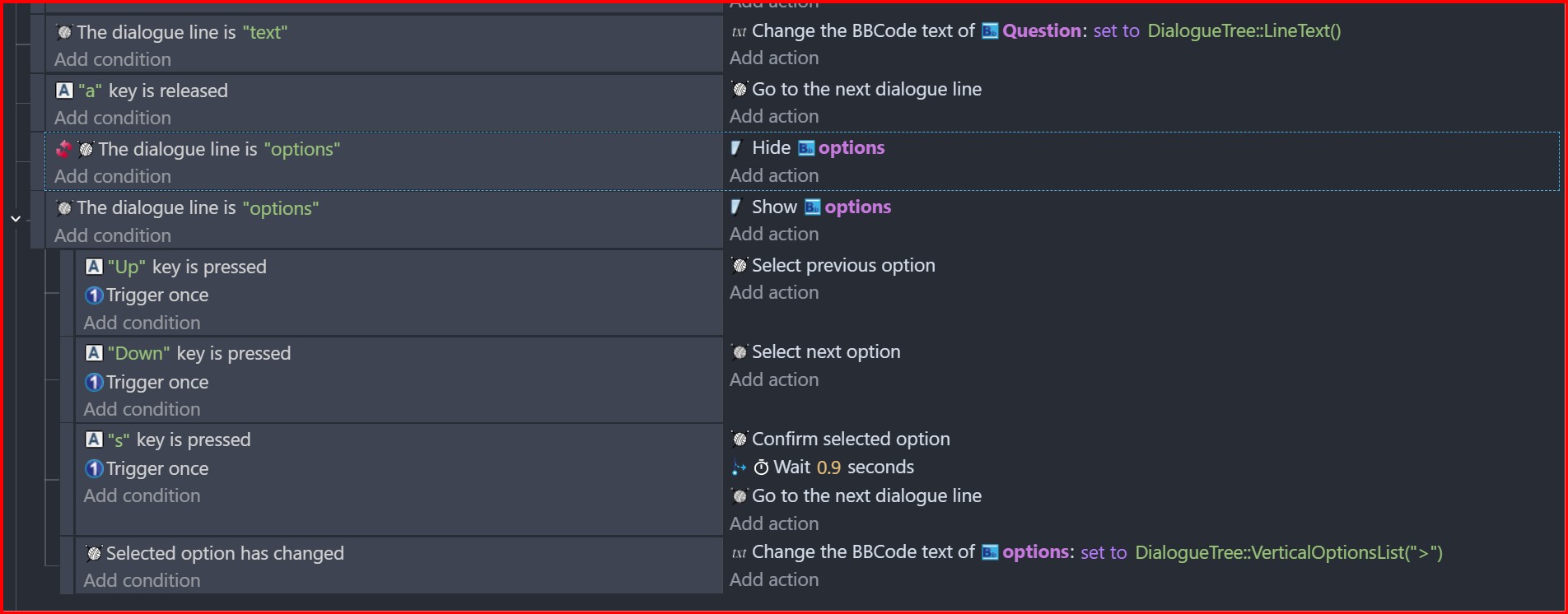
Task: Click the Wait 0.9 seconds timer icon
Action: 762,467
